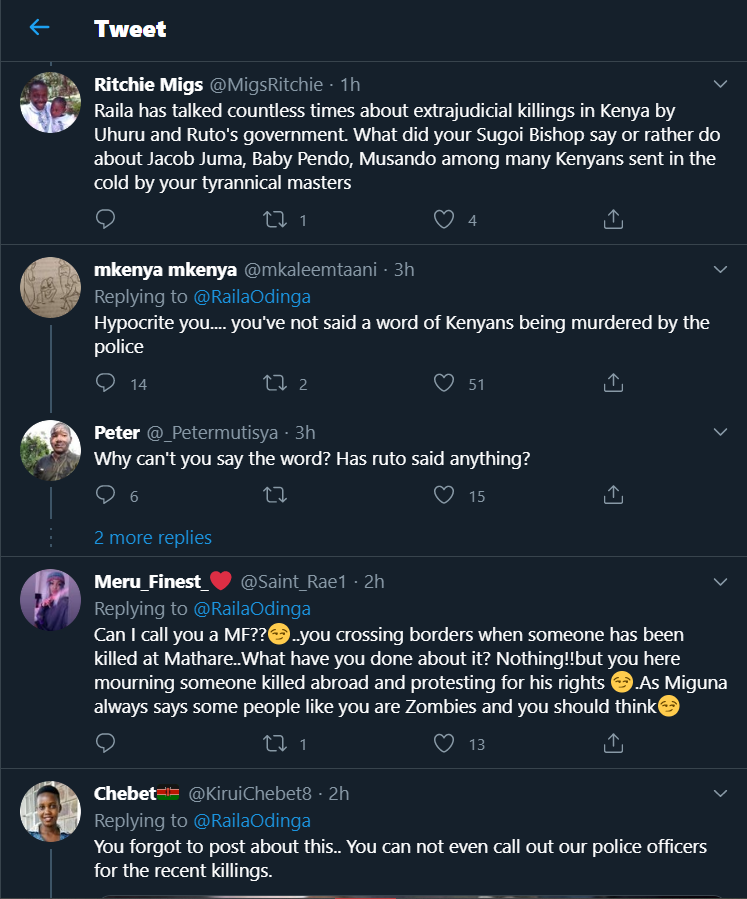Show 2 more replies
Image resolution: width=747 pixels, height=899 pixels.
coord(153,538)
